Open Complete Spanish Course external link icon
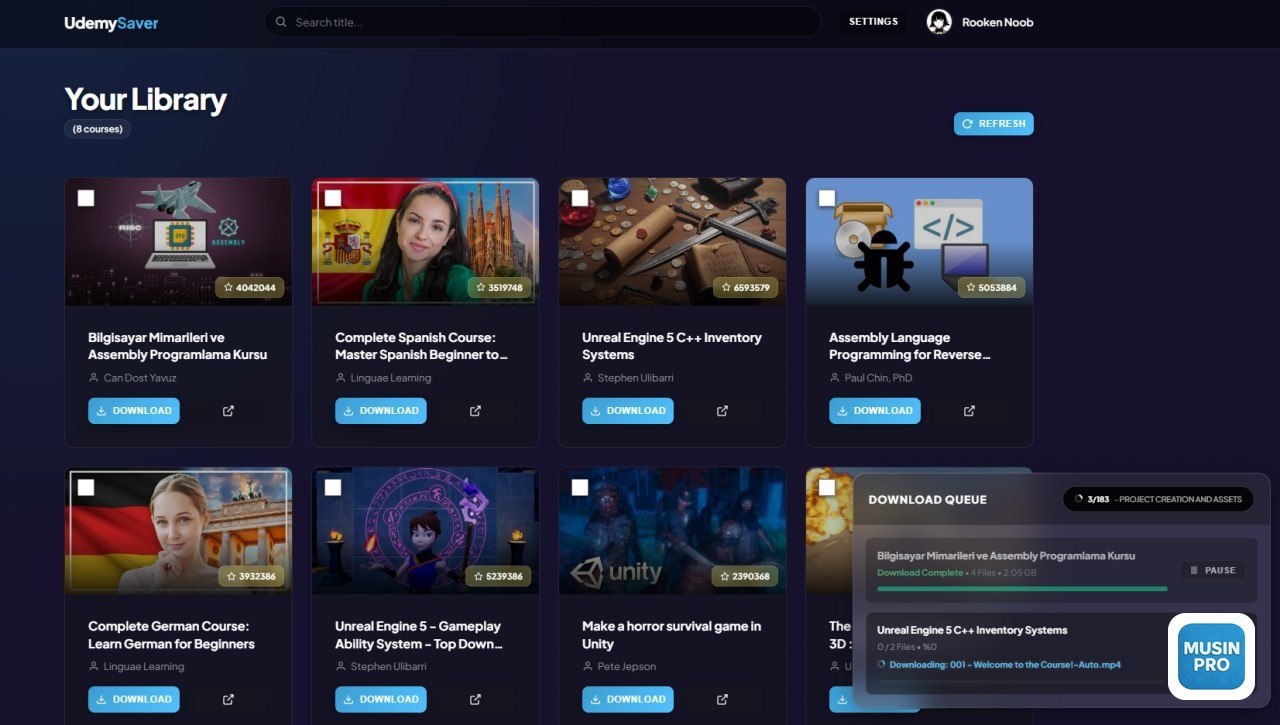Screen dimensions: 1280x725 475,411
